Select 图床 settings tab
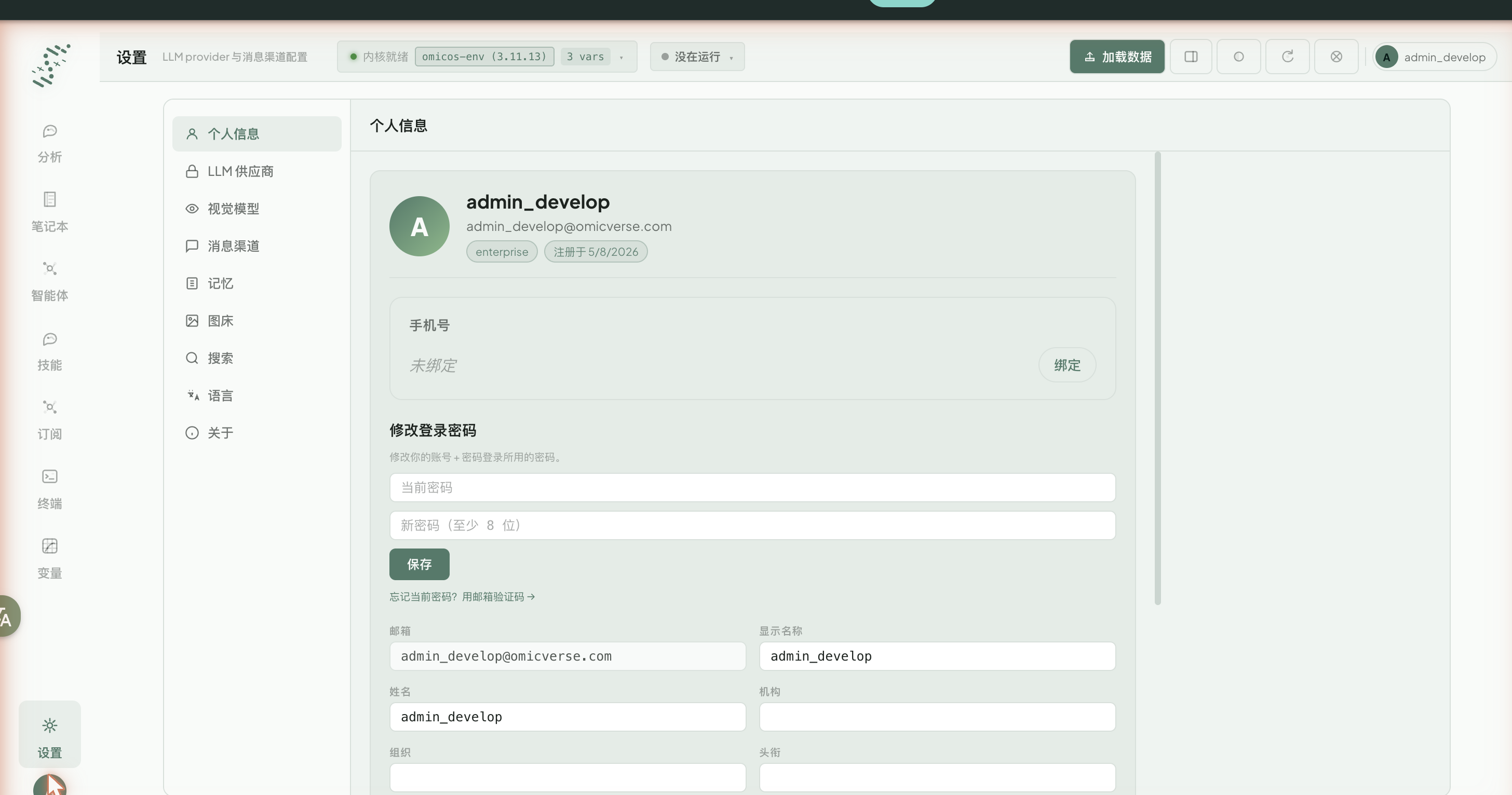This screenshot has width=1512, height=795. click(256, 321)
